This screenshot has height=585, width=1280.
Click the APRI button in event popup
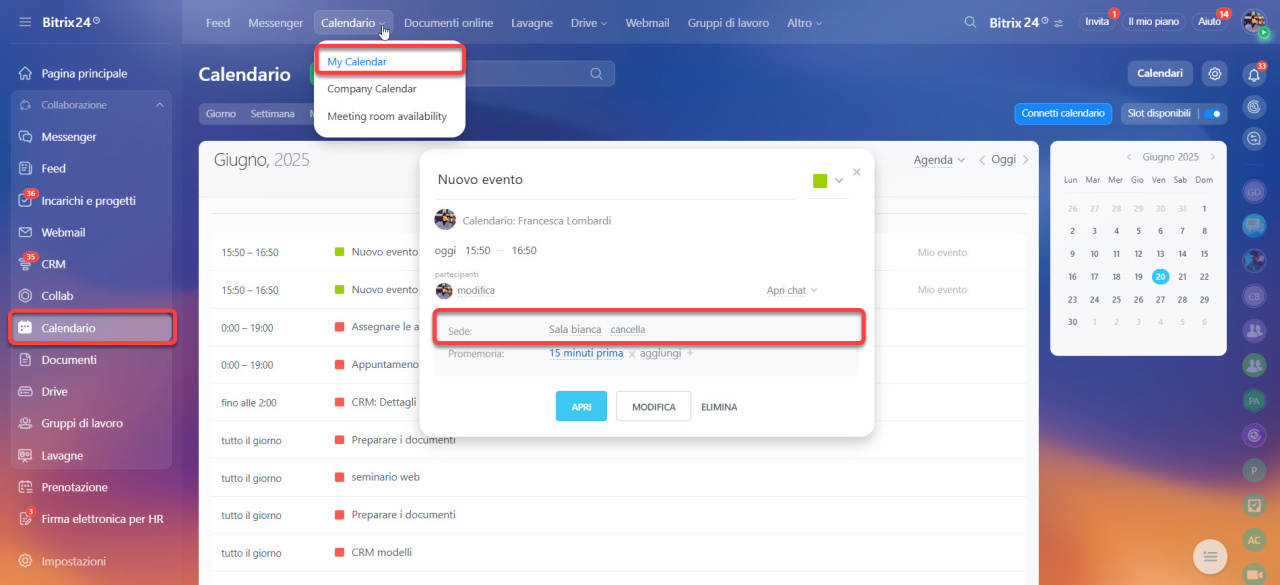(581, 407)
